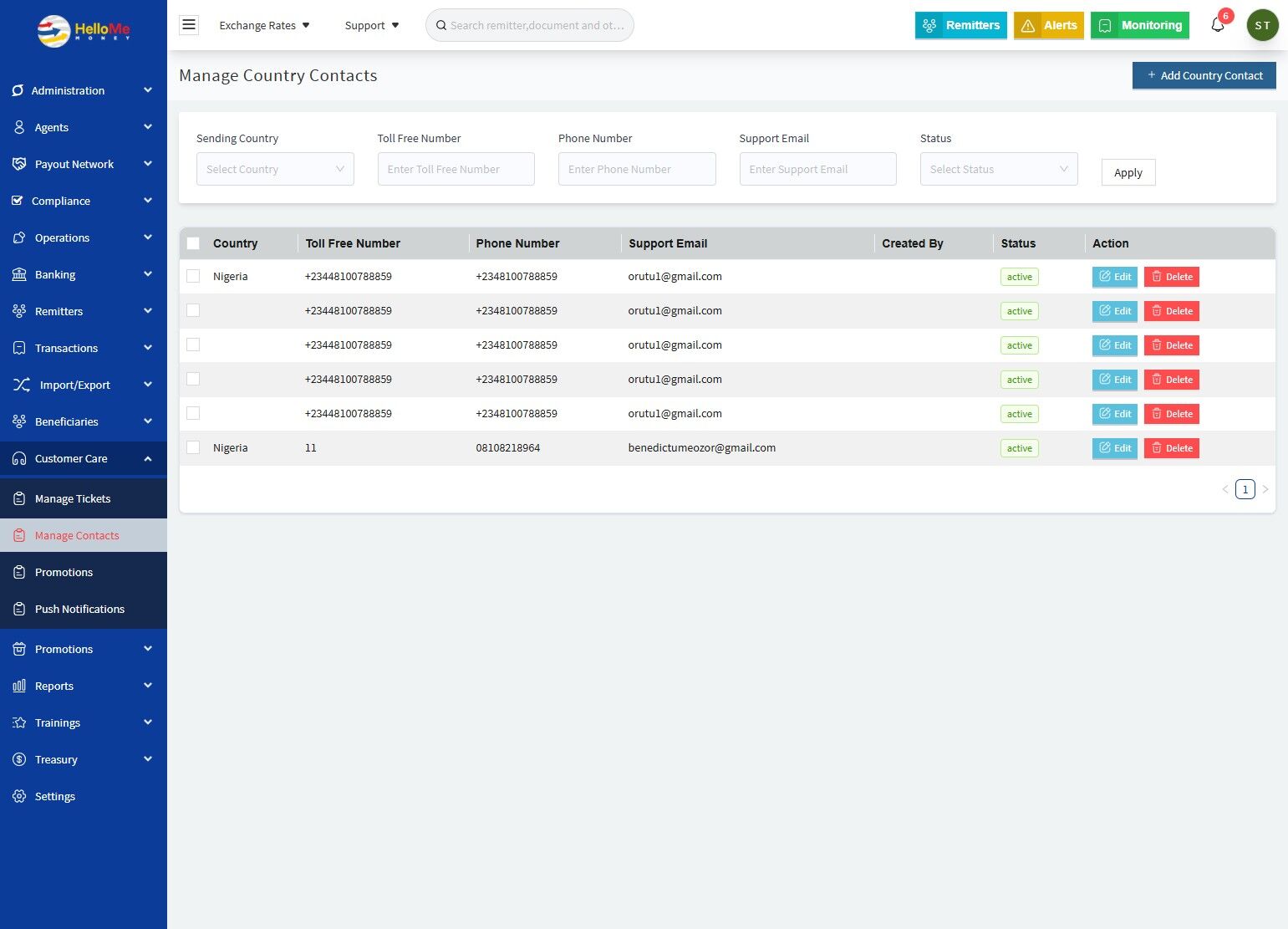Viewport: 1288px width, 929px height.
Task: Click the ST user avatar
Action: [1262, 25]
